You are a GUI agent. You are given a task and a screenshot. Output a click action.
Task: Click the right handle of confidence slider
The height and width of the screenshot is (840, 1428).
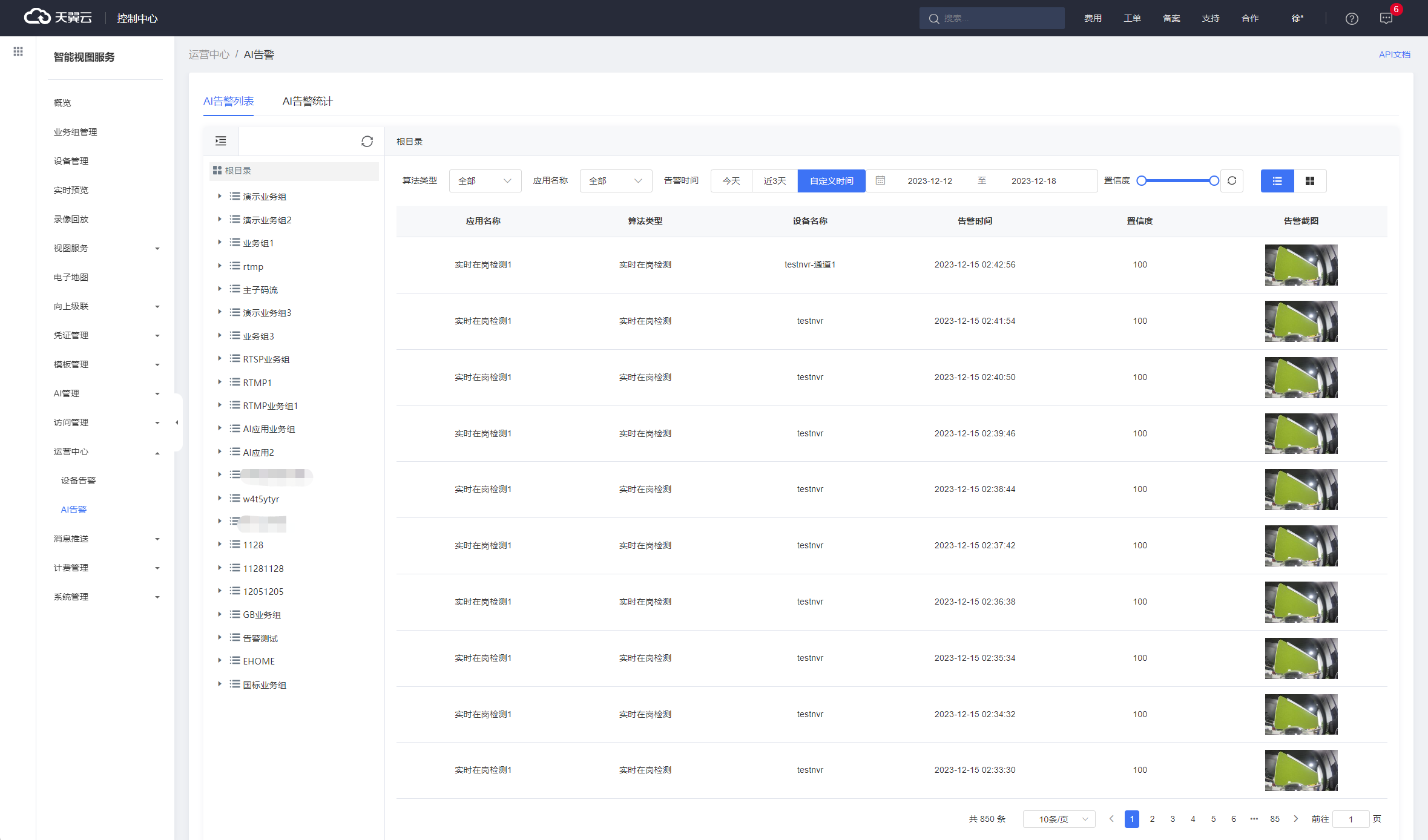[x=1214, y=181]
